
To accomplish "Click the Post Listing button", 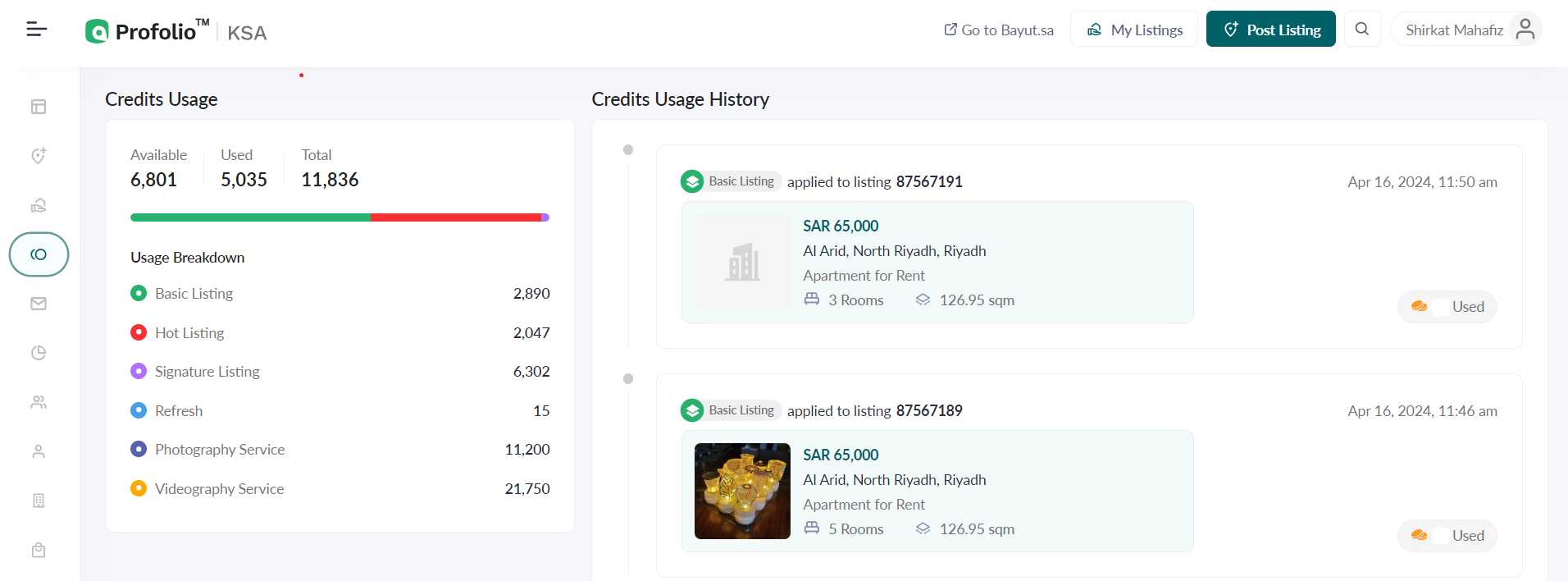I will coord(1271,30).
